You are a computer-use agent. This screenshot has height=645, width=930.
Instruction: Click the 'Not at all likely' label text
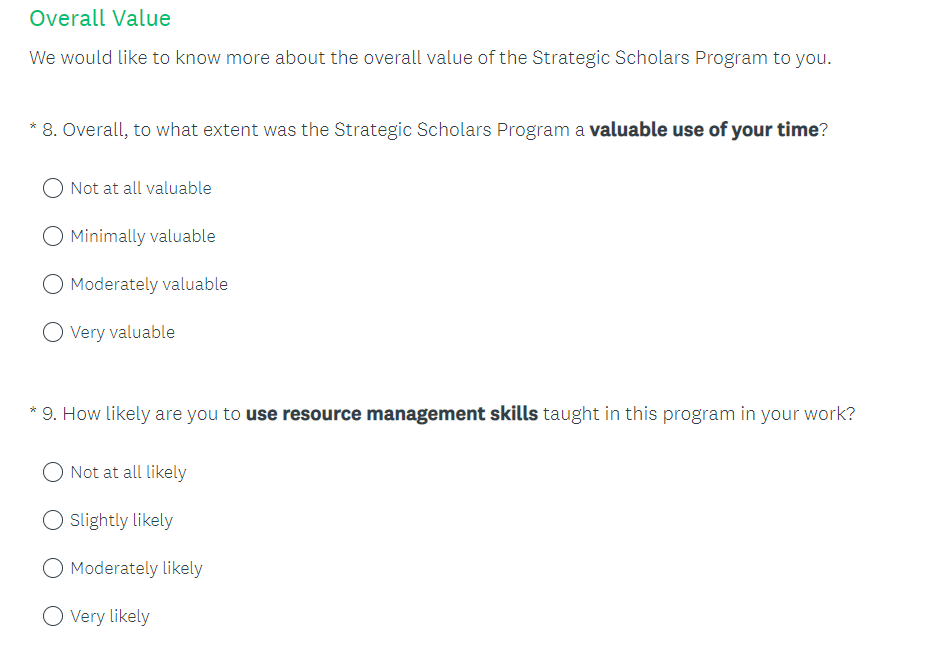128,472
